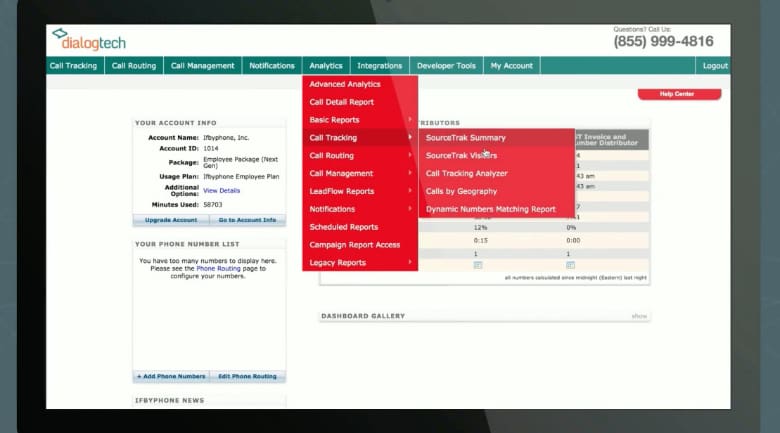Expand the Basic Reports submenu
Image resolution: width=780 pixels, height=433 pixels.
pos(334,120)
